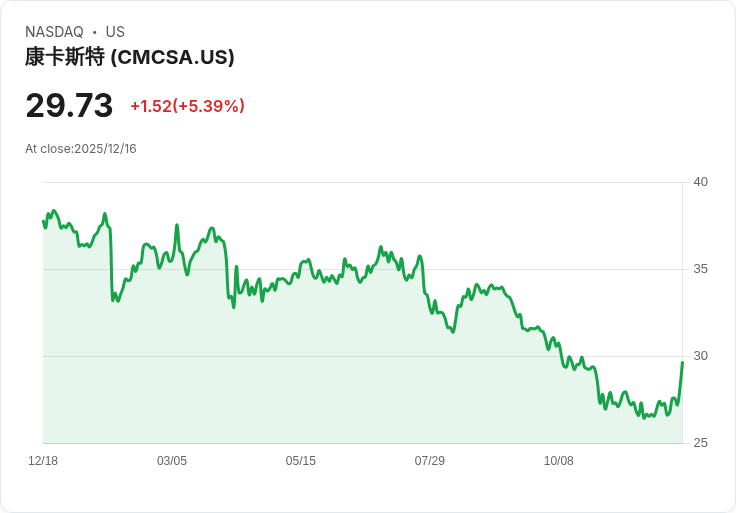Select the 05/15 date on x-axis
The height and width of the screenshot is (513, 736).
click(x=301, y=461)
